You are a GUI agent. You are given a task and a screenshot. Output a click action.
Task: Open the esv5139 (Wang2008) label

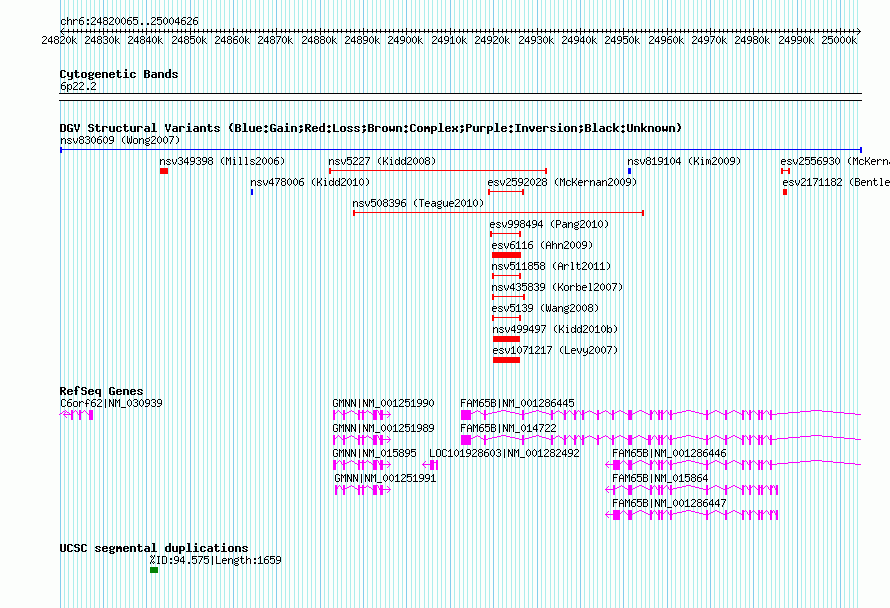[x=545, y=308]
